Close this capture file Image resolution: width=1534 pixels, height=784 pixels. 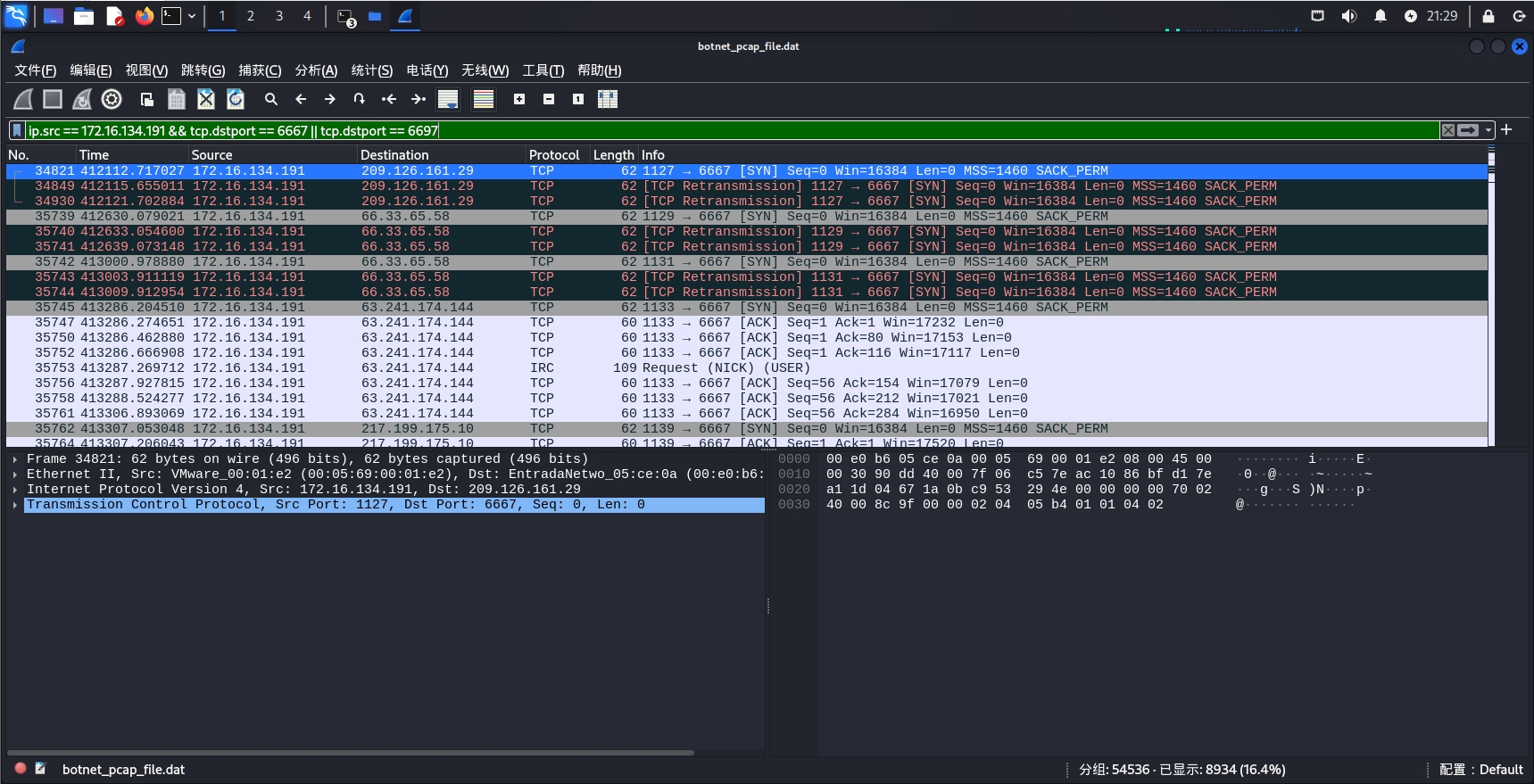[206, 99]
